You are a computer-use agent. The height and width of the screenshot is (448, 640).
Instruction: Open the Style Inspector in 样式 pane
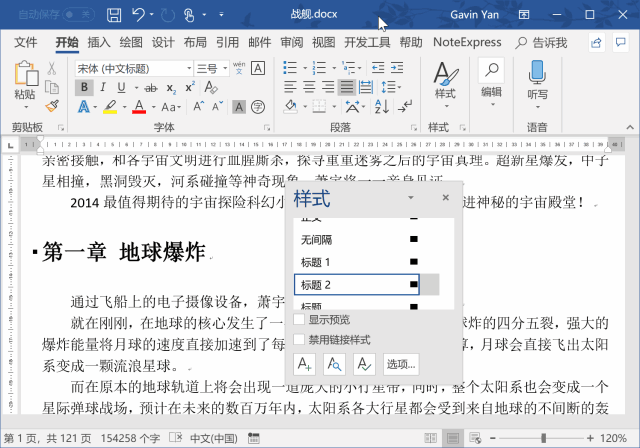(x=336, y=364)
